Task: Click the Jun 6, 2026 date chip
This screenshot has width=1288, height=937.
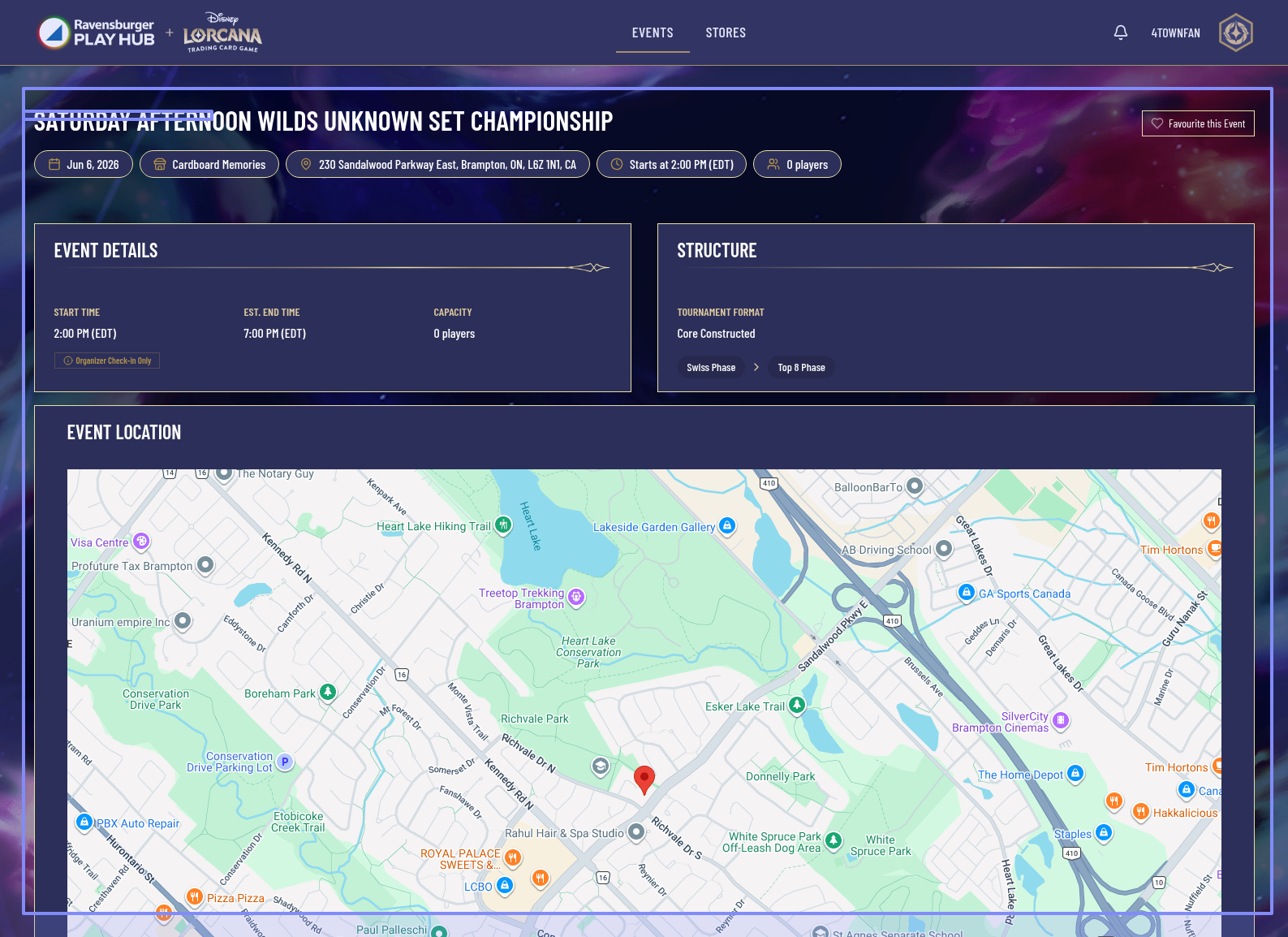Action: 84,165
